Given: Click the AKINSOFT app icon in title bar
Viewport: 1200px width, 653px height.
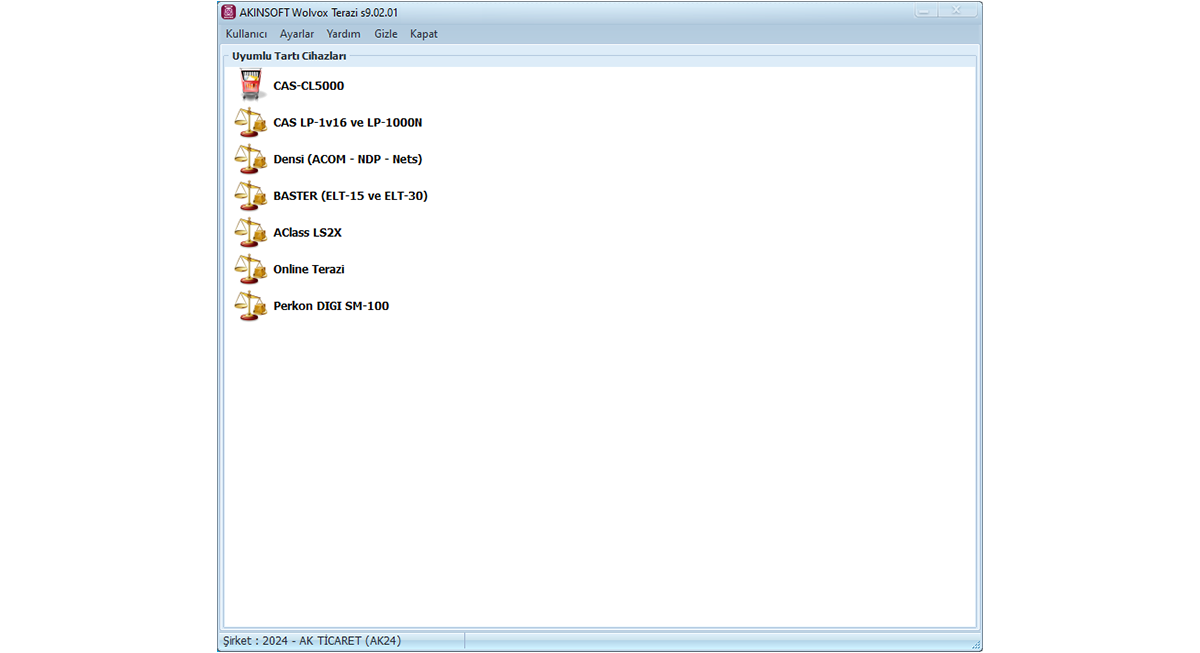Looking at the screenshot, I should (x=229, y=12).
